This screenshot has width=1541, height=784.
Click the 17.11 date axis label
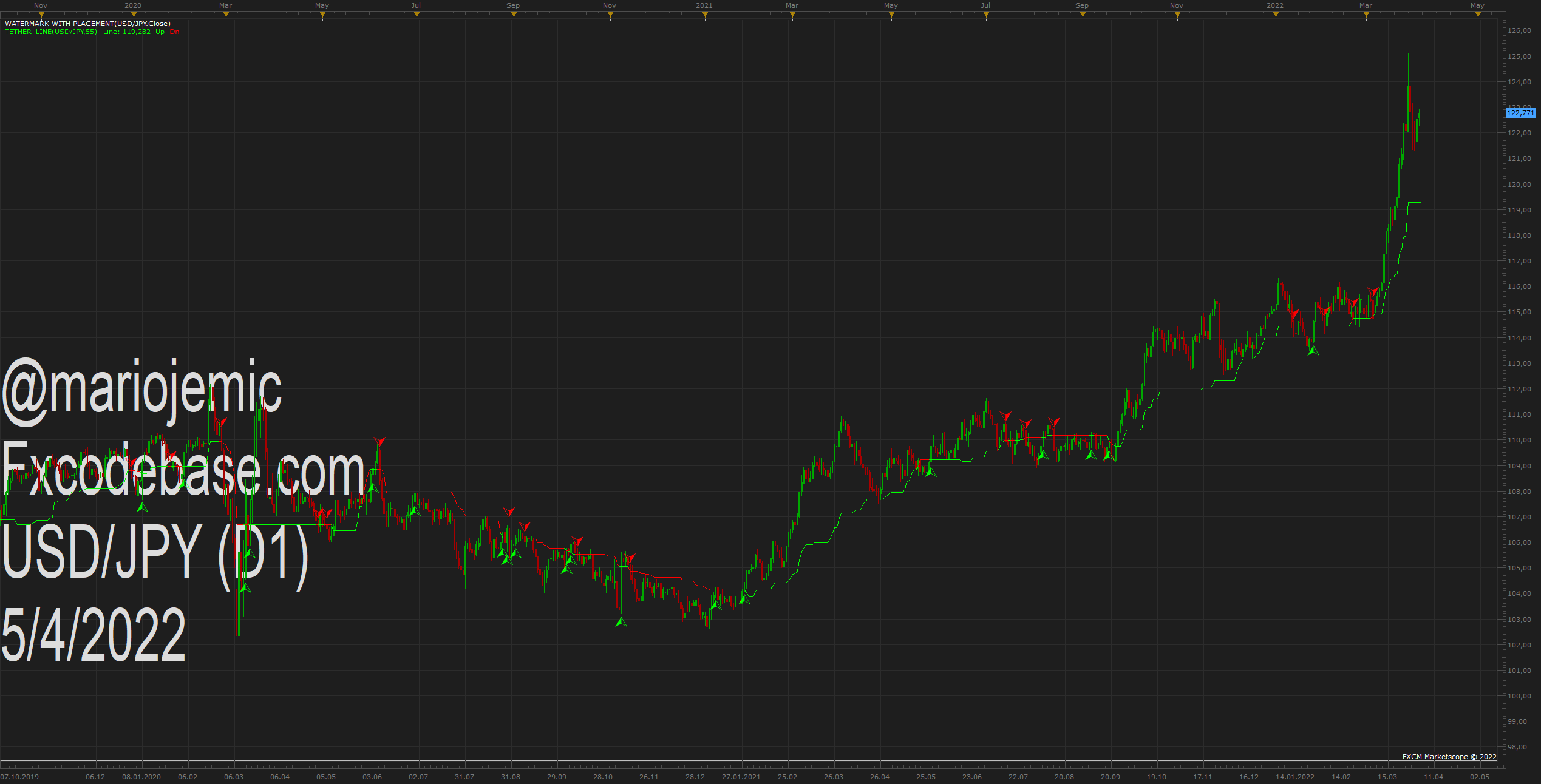pos(1203,777)
